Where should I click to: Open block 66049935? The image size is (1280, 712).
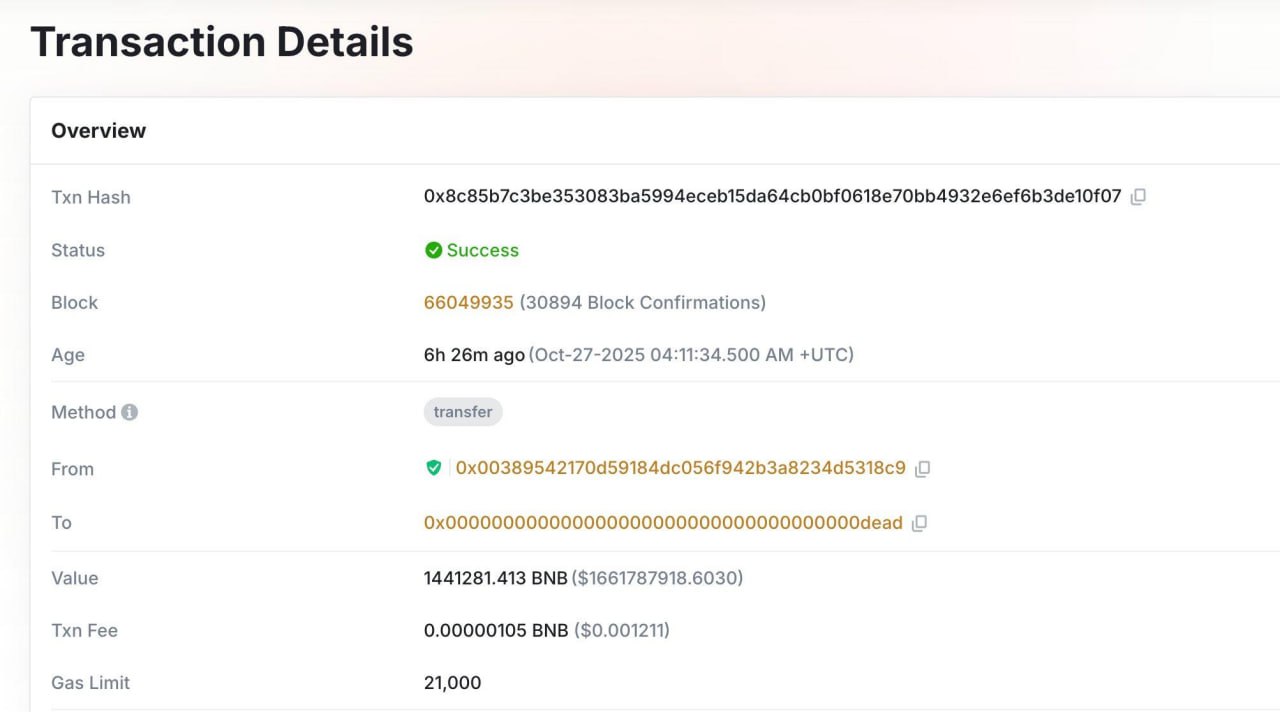pos(468,303)
